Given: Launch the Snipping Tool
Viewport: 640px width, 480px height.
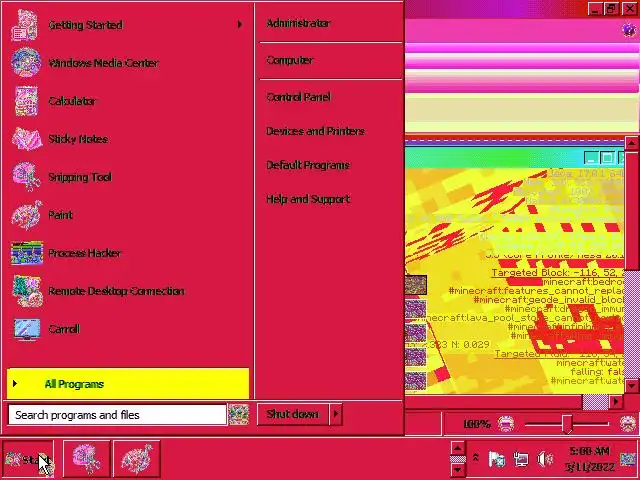Looking at the screenshot, I should (127, 177).
